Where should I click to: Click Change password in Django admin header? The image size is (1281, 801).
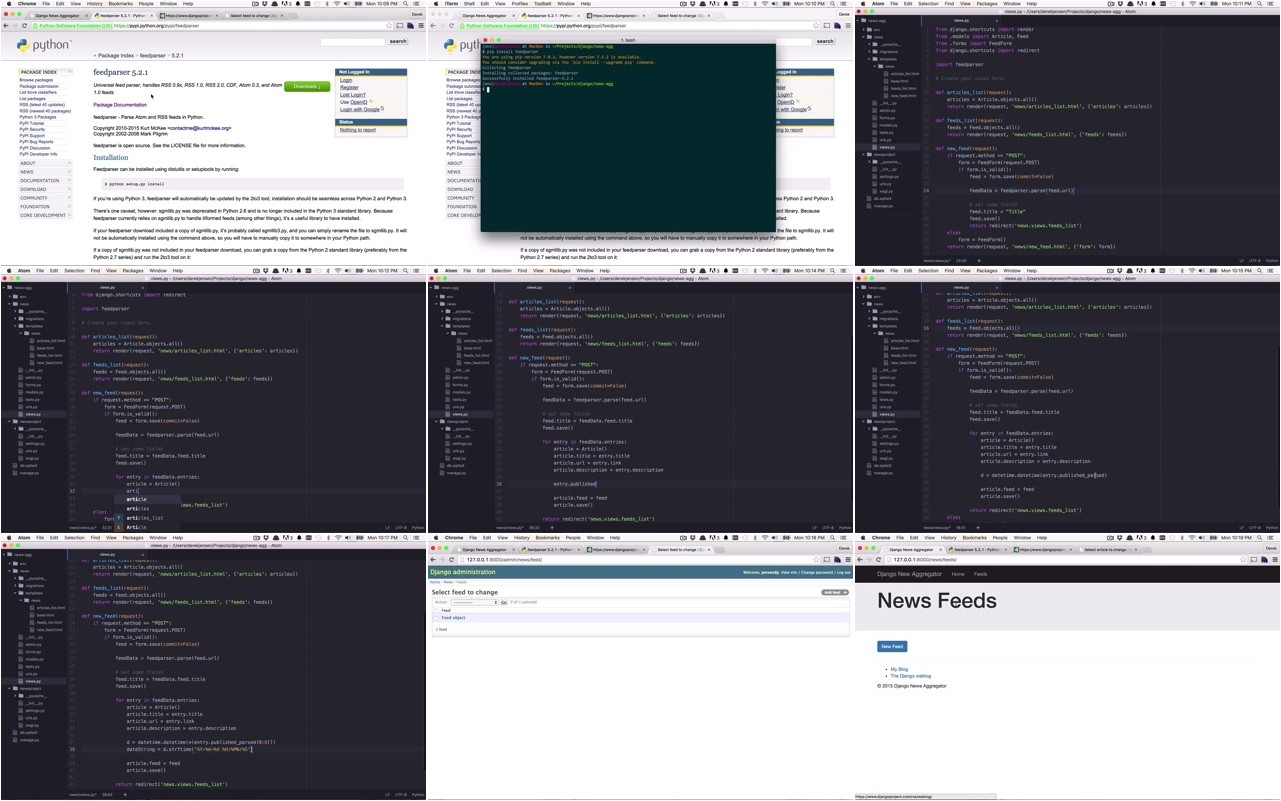coord(818,572)
